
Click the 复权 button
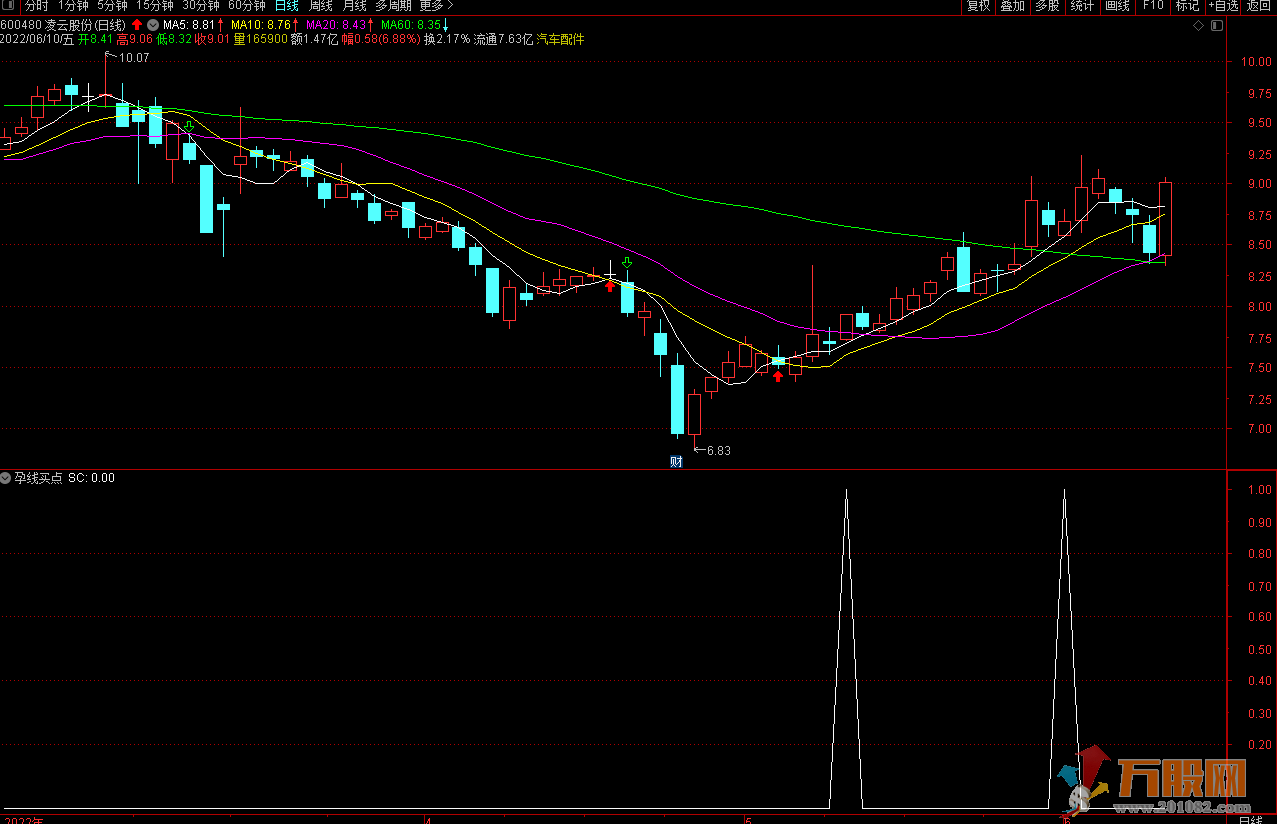[978, 6]
